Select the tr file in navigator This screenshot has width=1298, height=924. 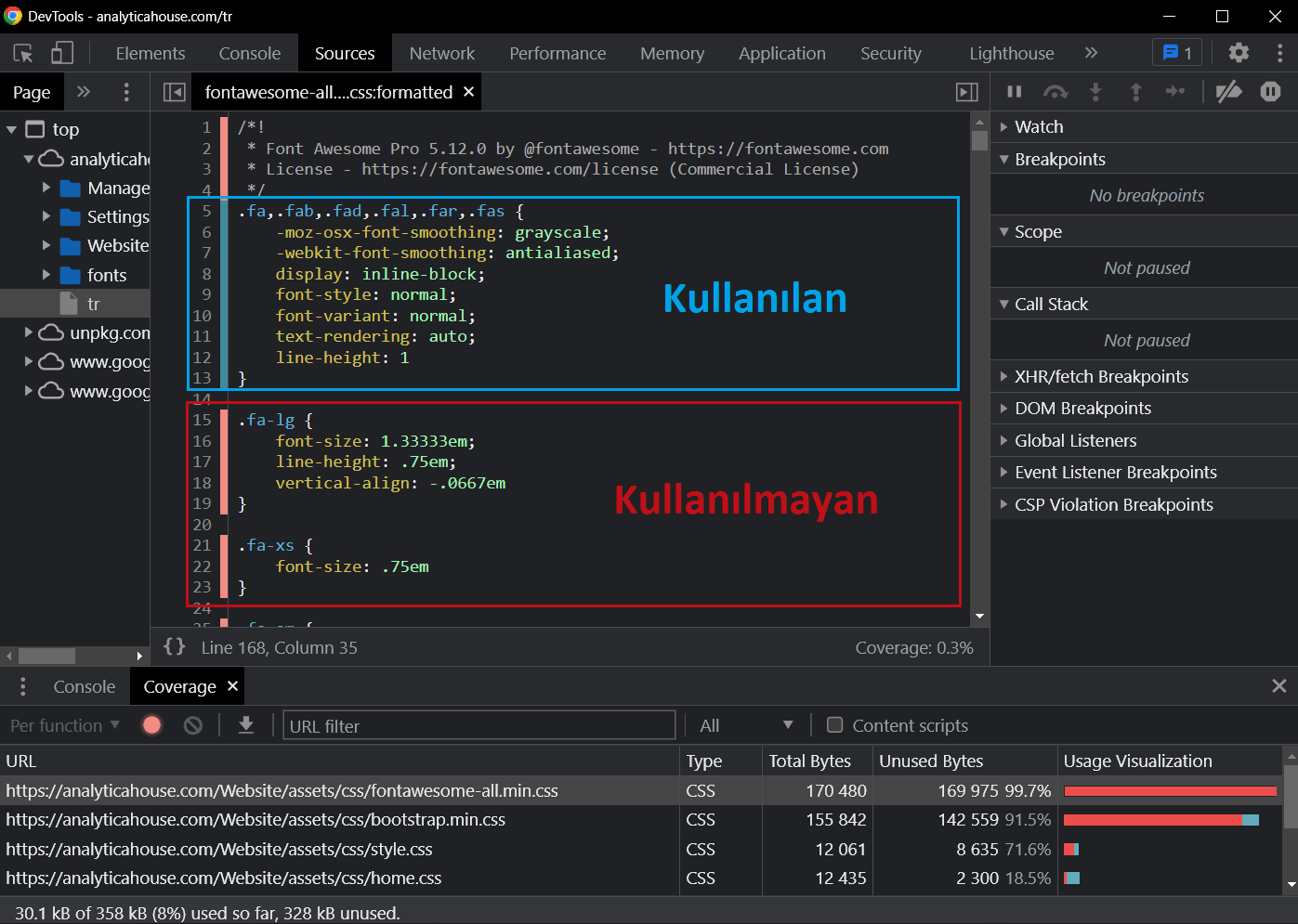click(x=74, y=304)
